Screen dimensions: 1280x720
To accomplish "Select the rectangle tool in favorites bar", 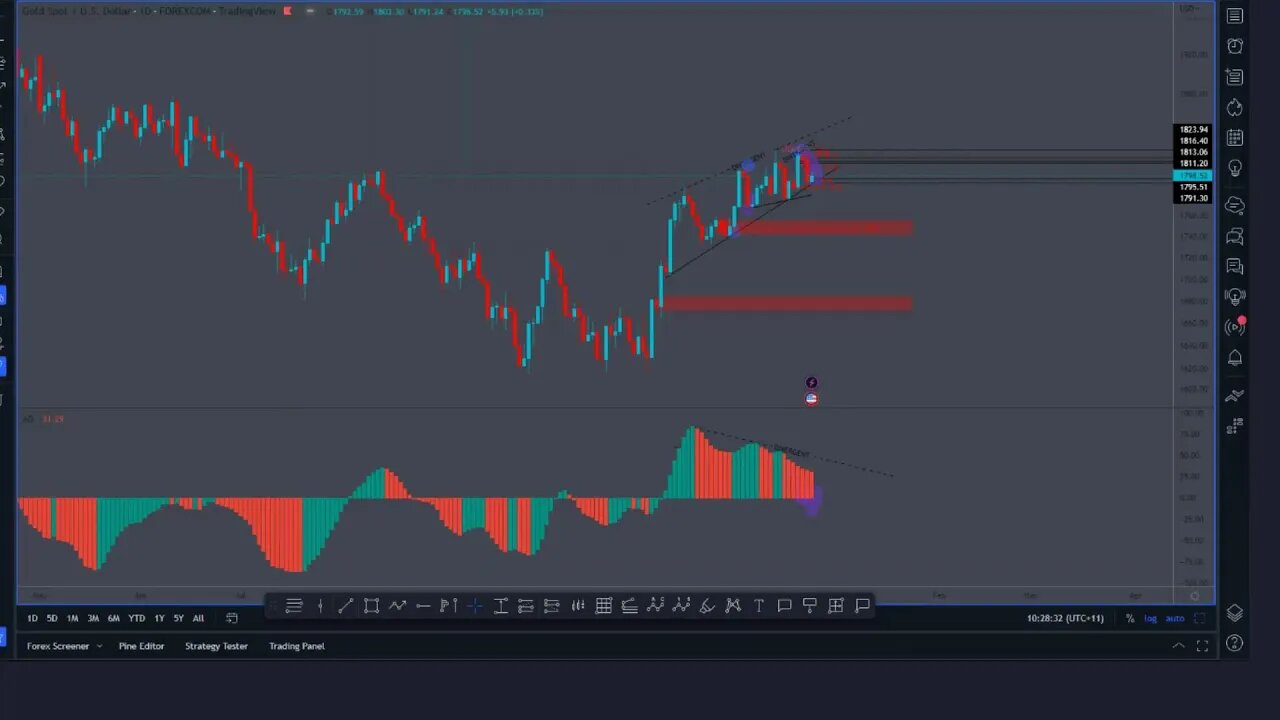I will click(x=371, y=605).
